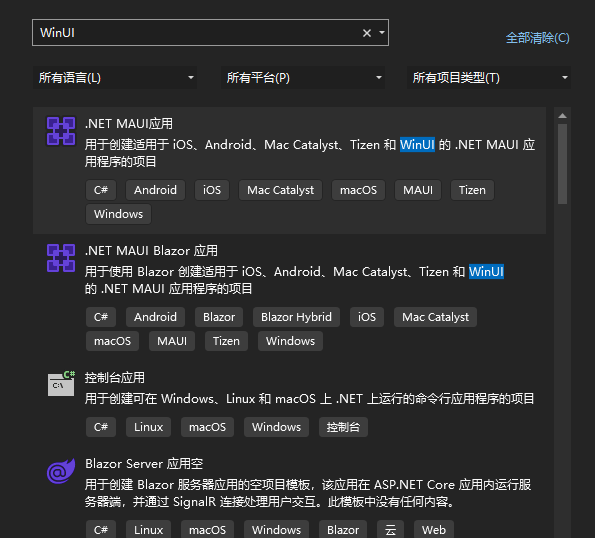Click the macOS tag under 控制台应用
The image size is (595, 538).
point(207,427)
